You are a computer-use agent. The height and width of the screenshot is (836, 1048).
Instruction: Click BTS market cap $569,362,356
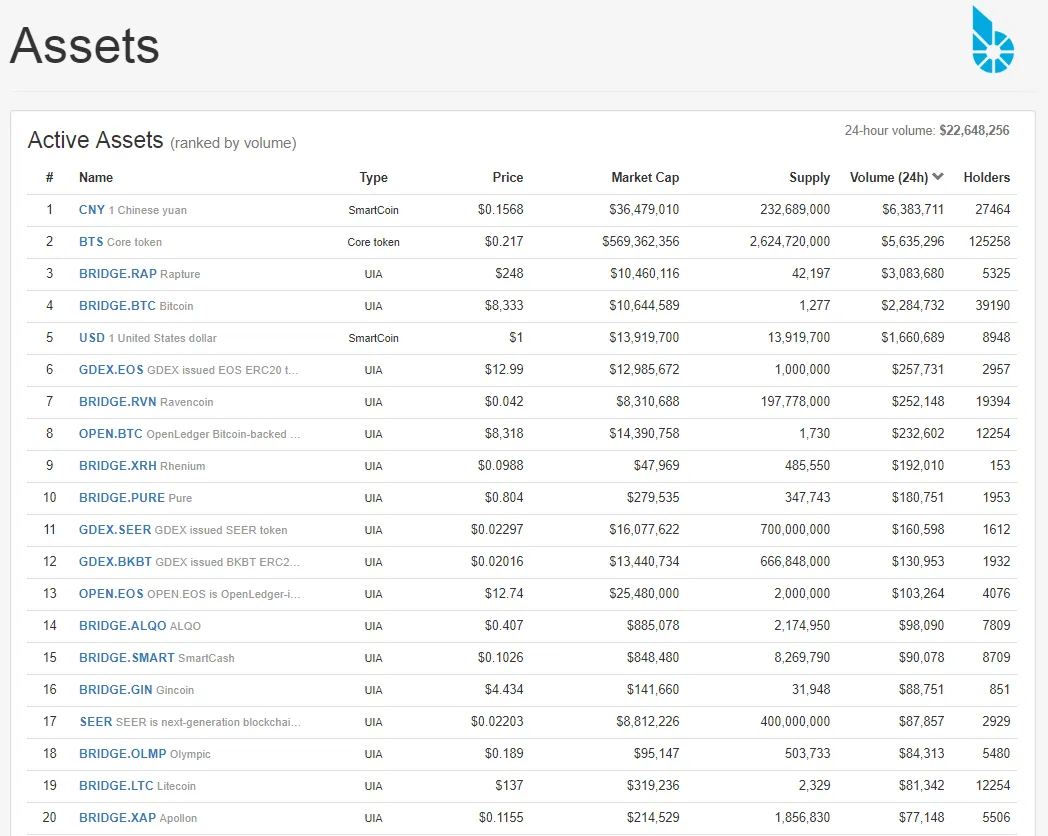(640, 242)
